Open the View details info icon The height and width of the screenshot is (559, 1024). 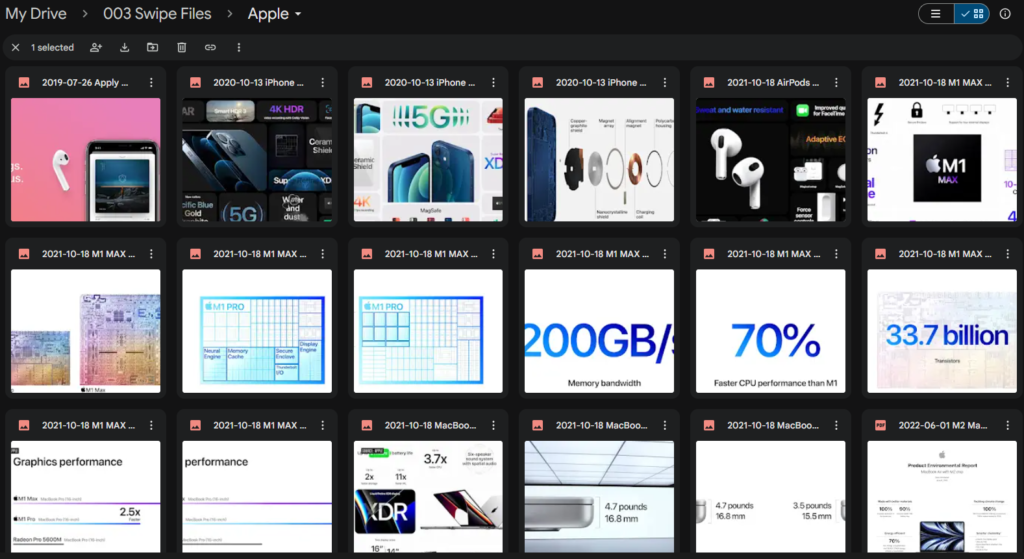tap(1005, 14)
